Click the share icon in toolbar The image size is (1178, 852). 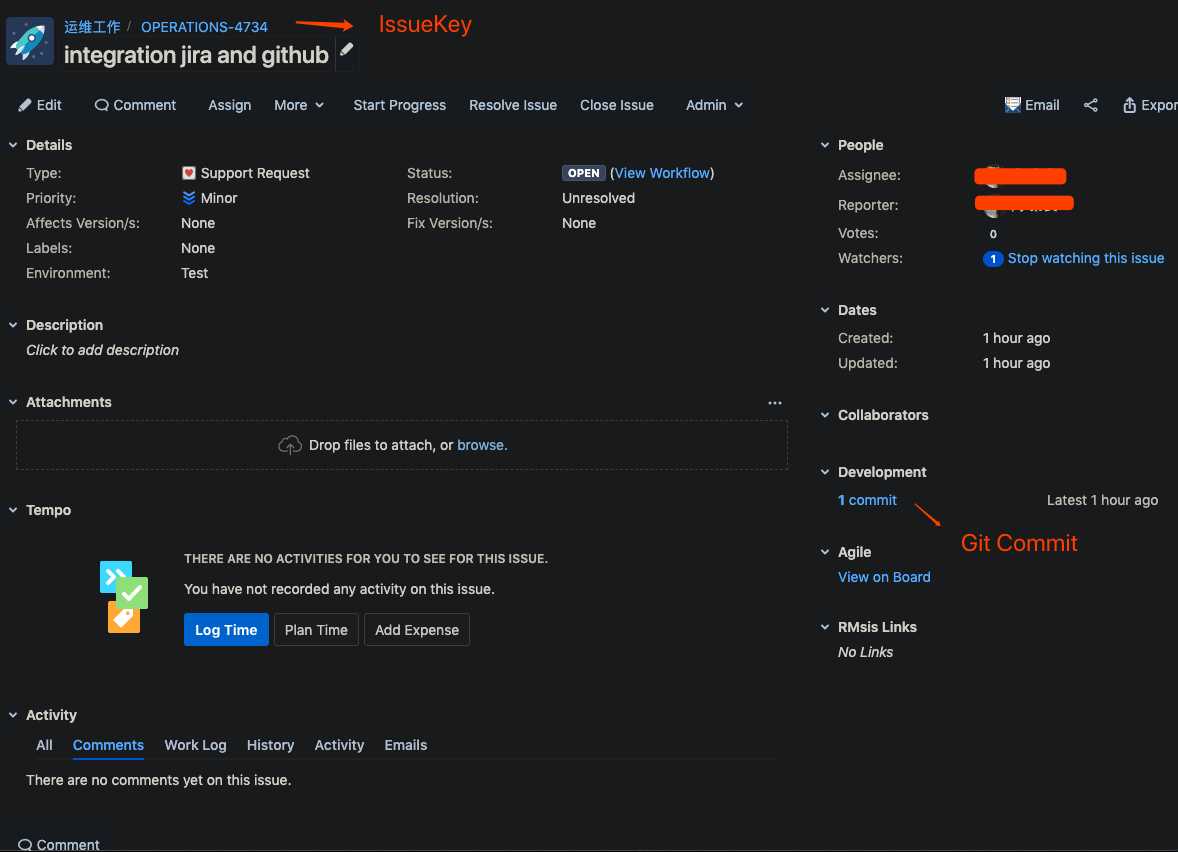[1090, 105]
